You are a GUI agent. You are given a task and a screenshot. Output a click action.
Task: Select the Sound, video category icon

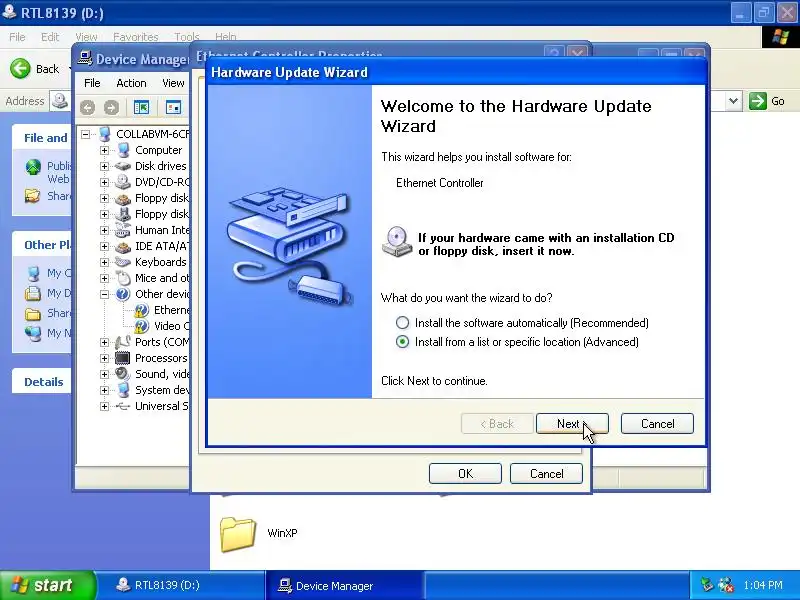(123, 373)
